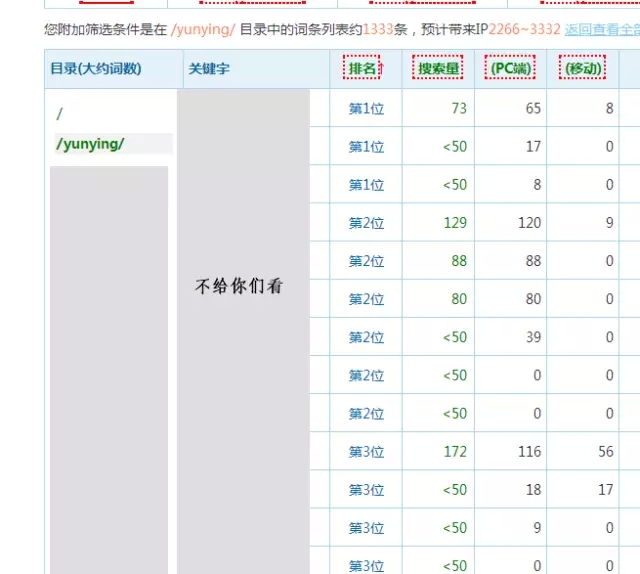Open 第3位 rank in the row with 172 searches
Screen dimensions: 640x574
pos(366,452)
